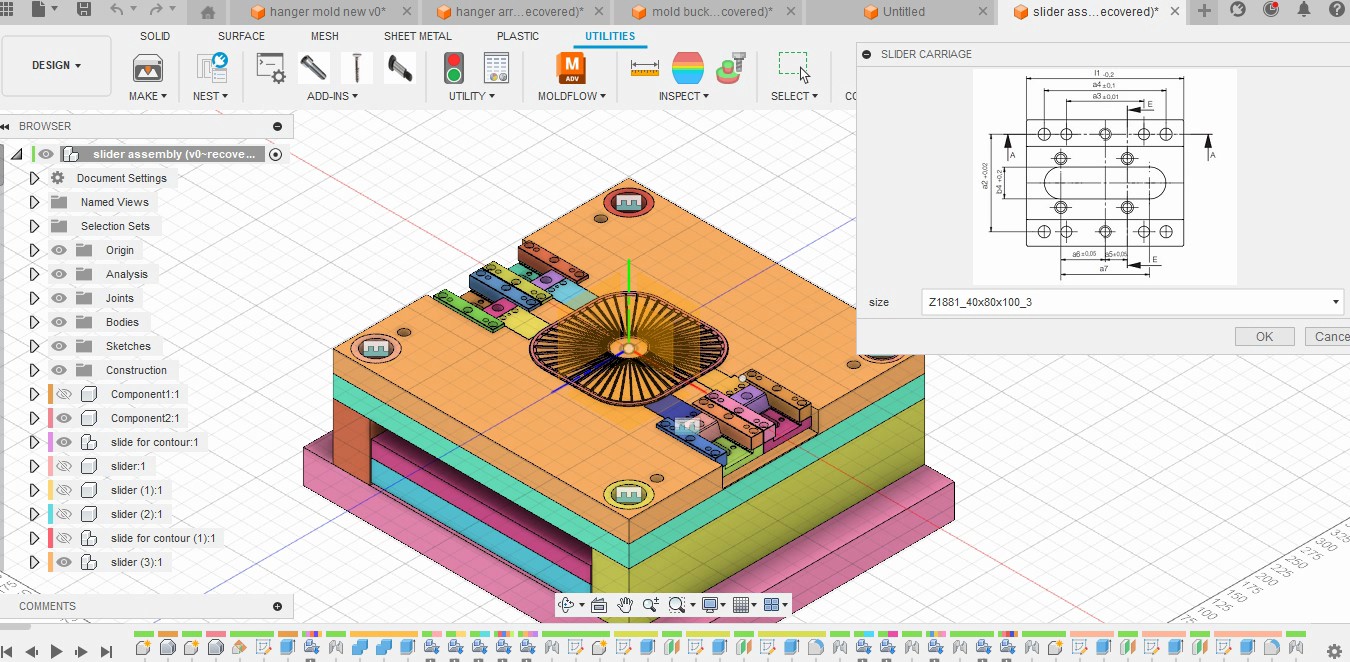Viewport: 1350px width, 662px height.
Task: Open timeline settings gear icon
Action: [x=1333, y=650]
